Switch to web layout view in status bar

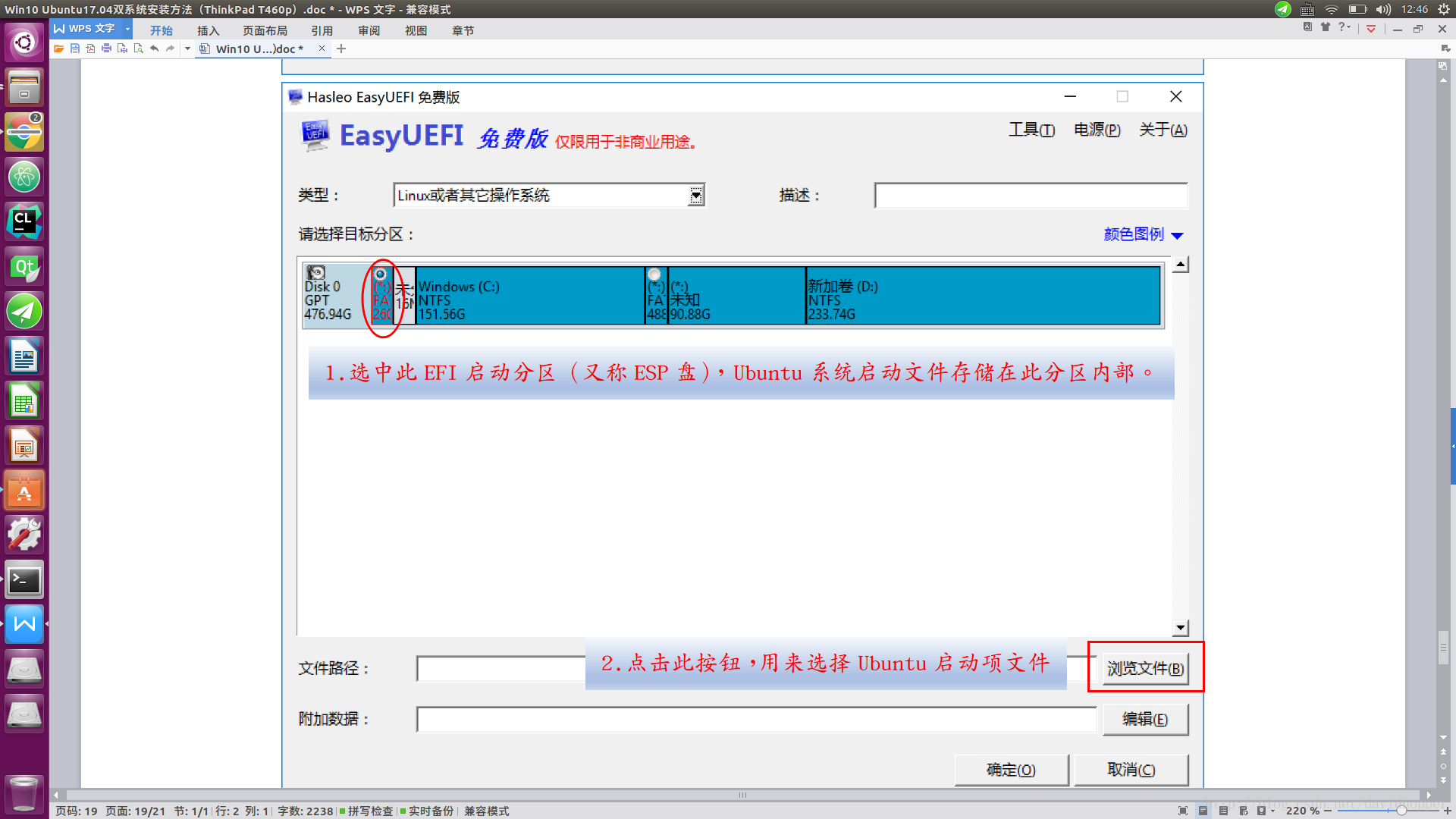click(1244, 811)
